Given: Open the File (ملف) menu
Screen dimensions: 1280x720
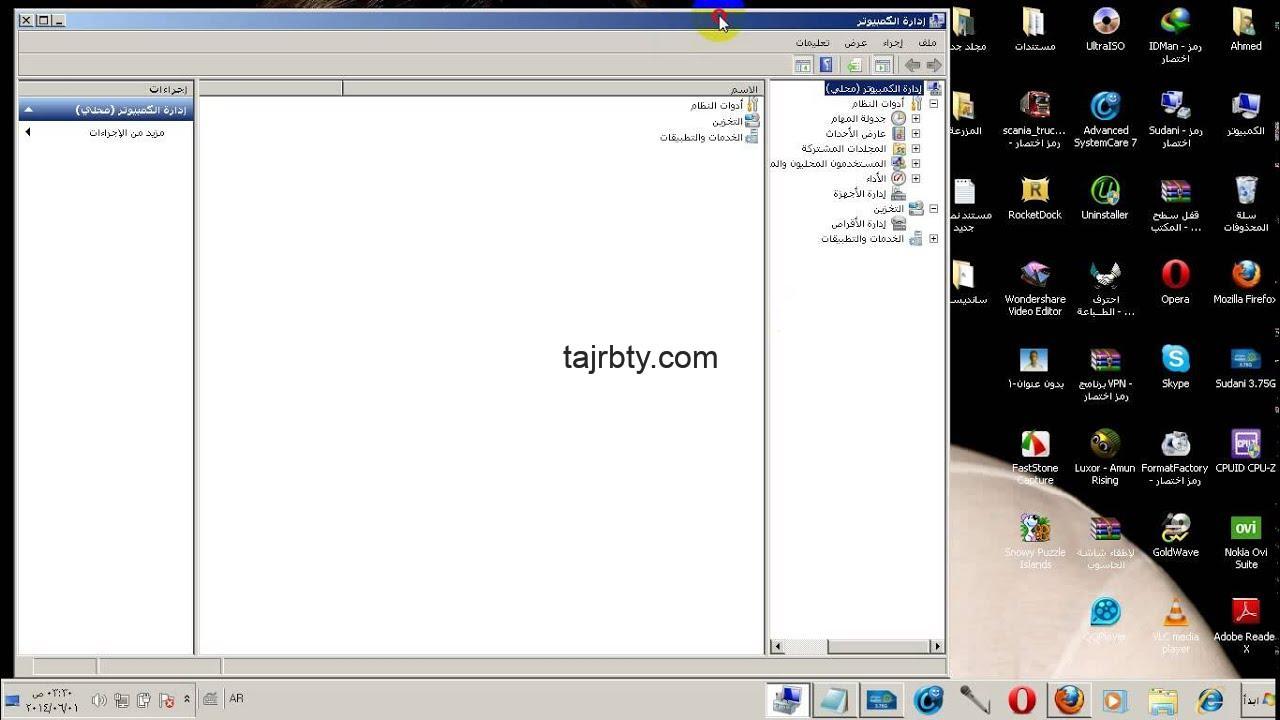Looking at the screenshot, I should click(x=927, y=42).
